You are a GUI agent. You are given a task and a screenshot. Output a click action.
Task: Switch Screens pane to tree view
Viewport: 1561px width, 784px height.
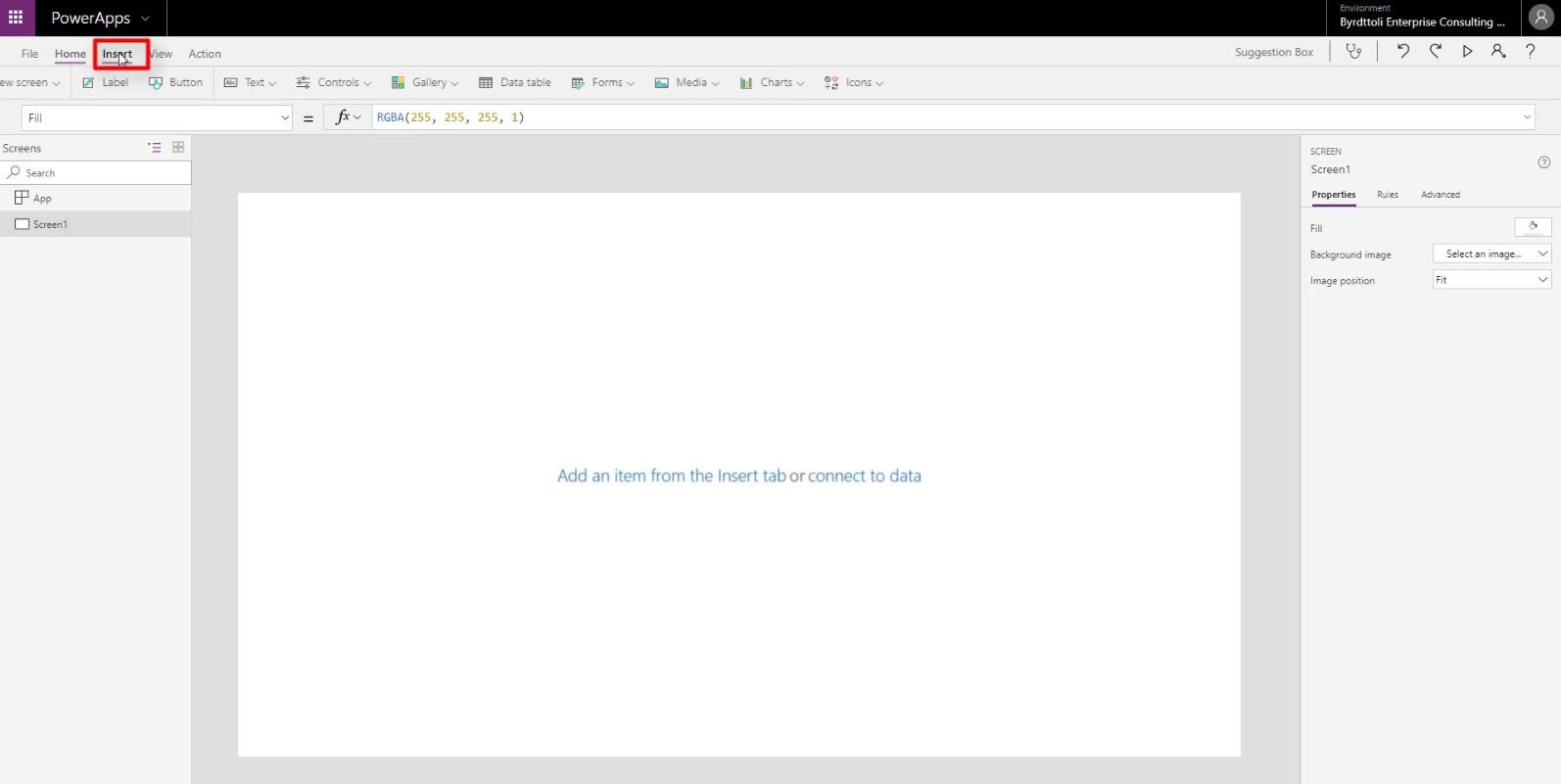click(x=155, y=147)
